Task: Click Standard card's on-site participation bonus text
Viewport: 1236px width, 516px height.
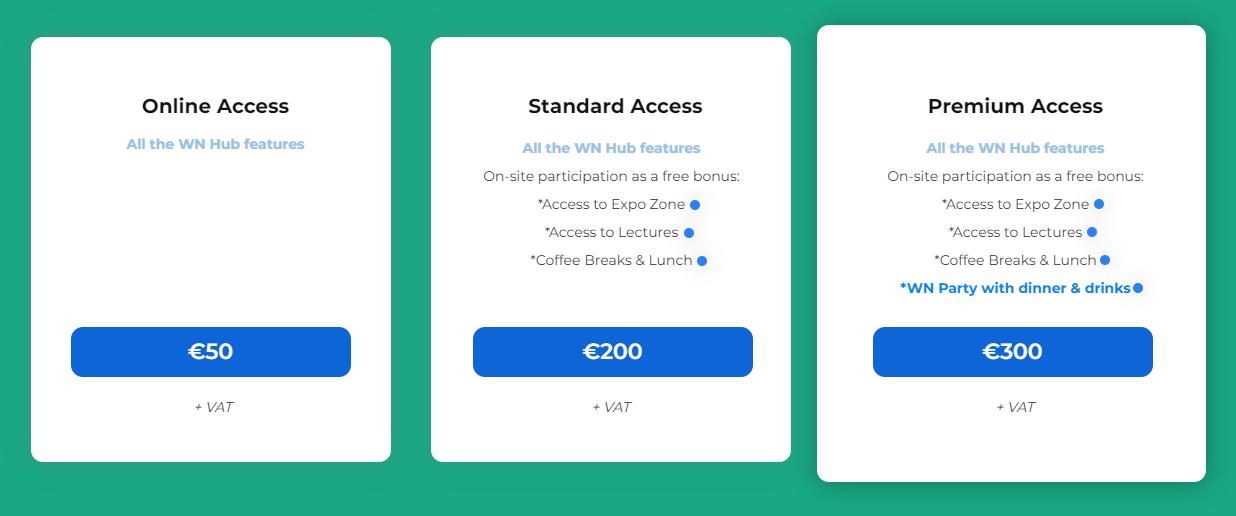Action: (611, 177)
